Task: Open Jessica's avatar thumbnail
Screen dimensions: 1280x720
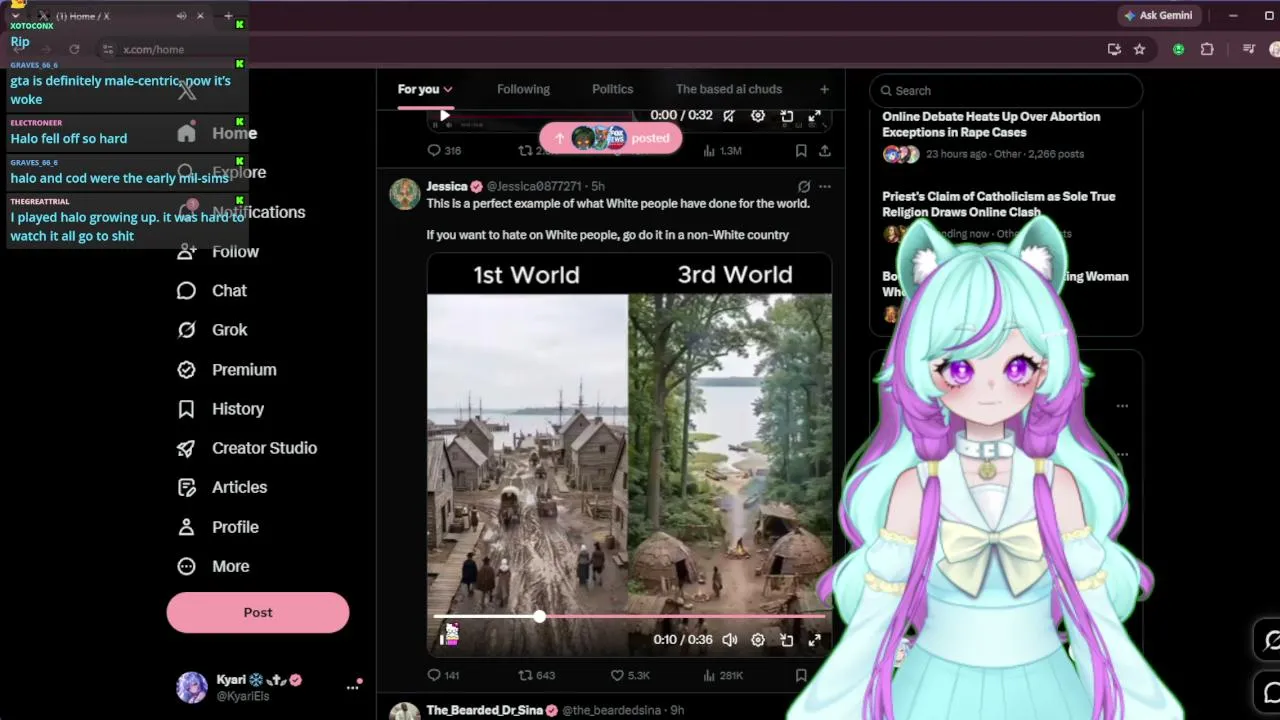Action: 404,194
